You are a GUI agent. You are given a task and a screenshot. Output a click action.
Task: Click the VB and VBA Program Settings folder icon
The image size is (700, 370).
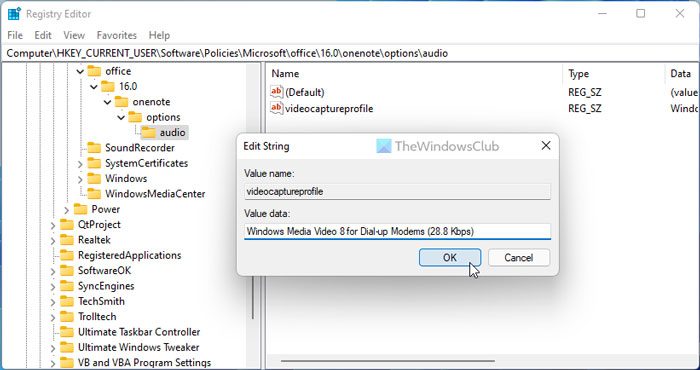(x=67, y=362)
